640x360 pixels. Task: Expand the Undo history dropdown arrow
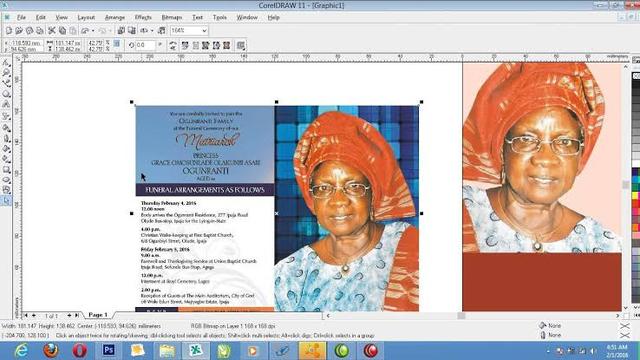pyautogui.click(x=93, y=31)
